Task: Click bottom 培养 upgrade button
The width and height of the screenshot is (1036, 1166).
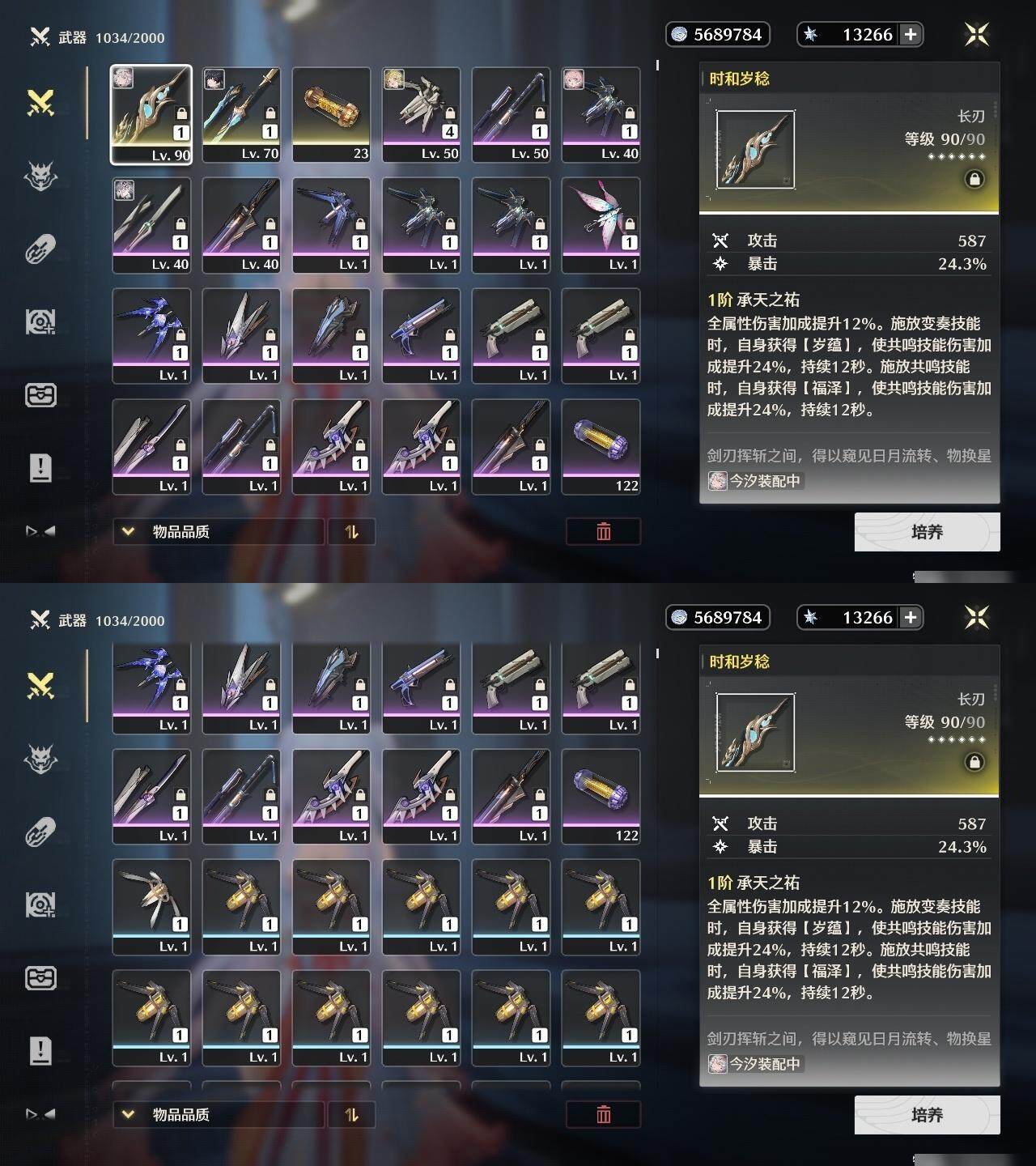Action: 927,1115
